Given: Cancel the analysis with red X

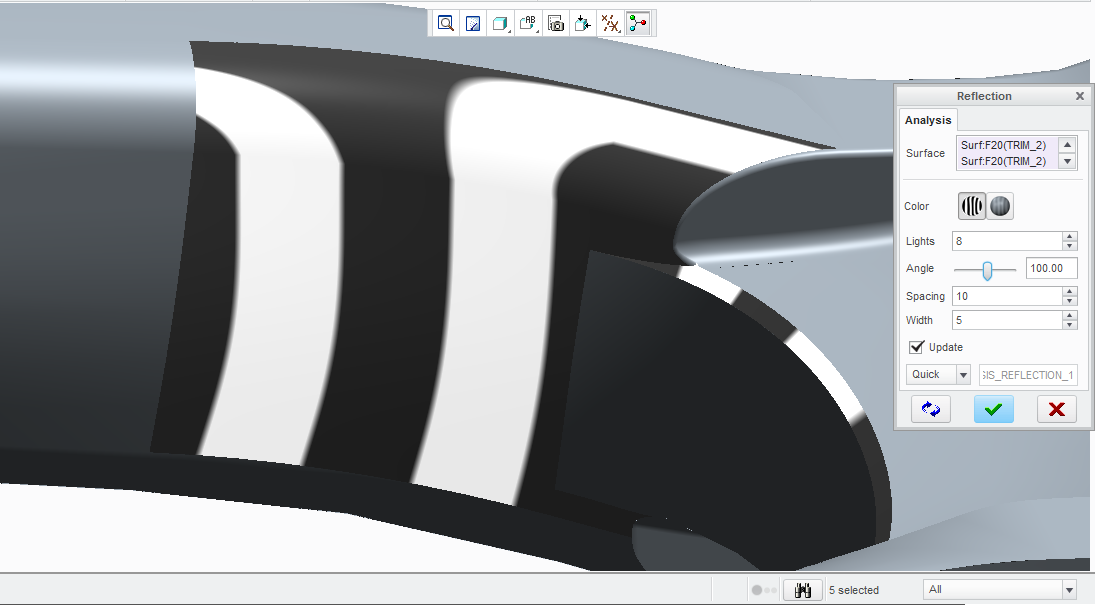Looking at the screenshot, I should pyautogui.click(x=1057, y=409).
